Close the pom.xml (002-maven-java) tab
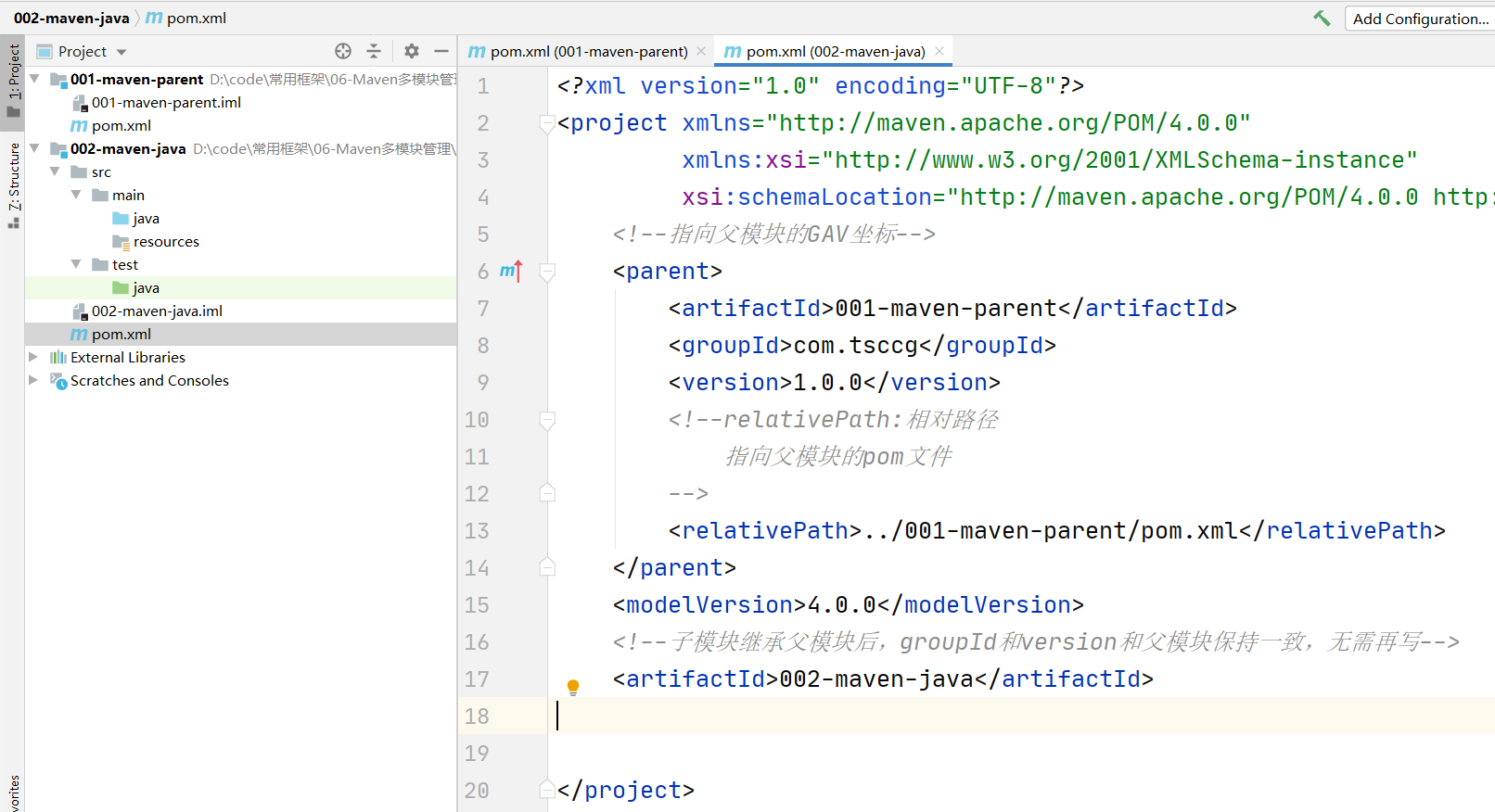 (939, 51)
